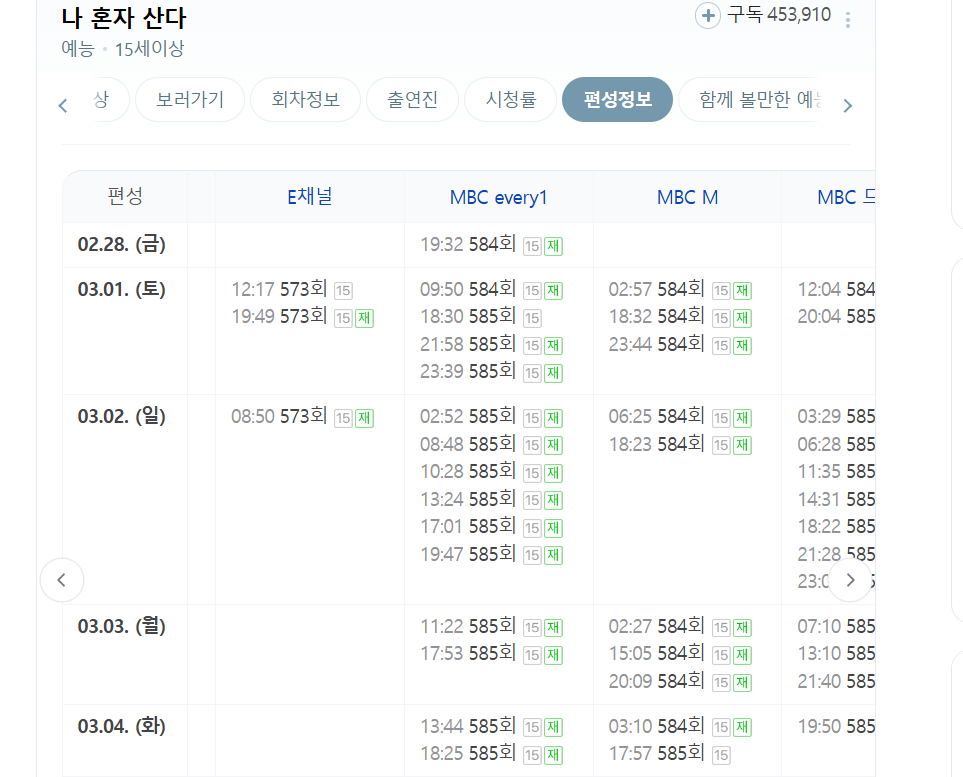
Task: Show more tabs with the right arrow
Action: tap(848, 106)
